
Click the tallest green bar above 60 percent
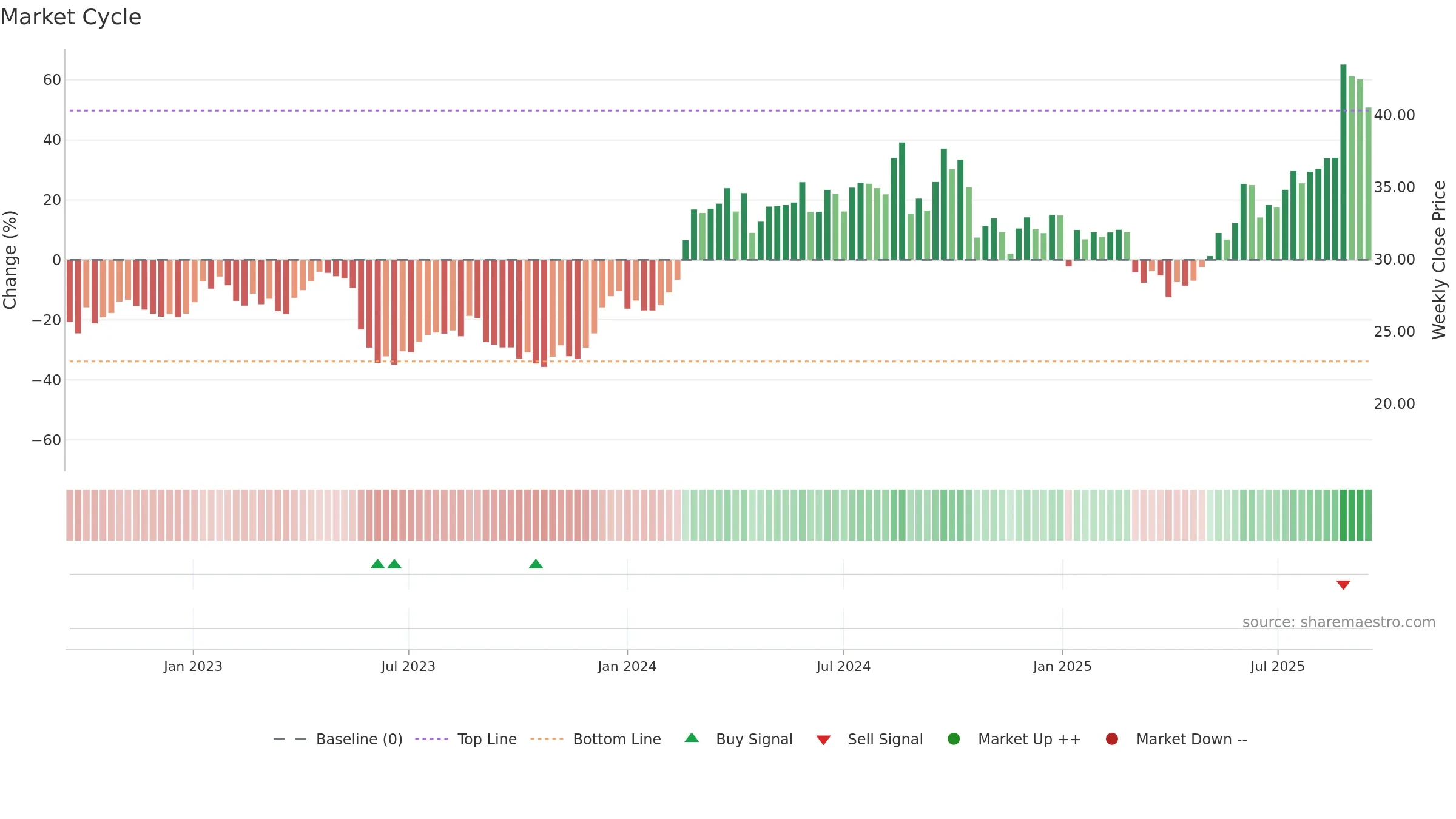tap(1343, 162)
